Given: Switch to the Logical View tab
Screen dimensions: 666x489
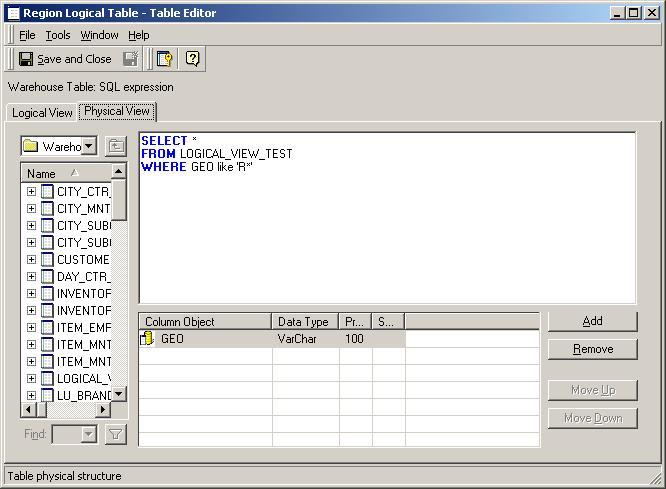Looking at the screenshot, I should (x=41, y=113).
